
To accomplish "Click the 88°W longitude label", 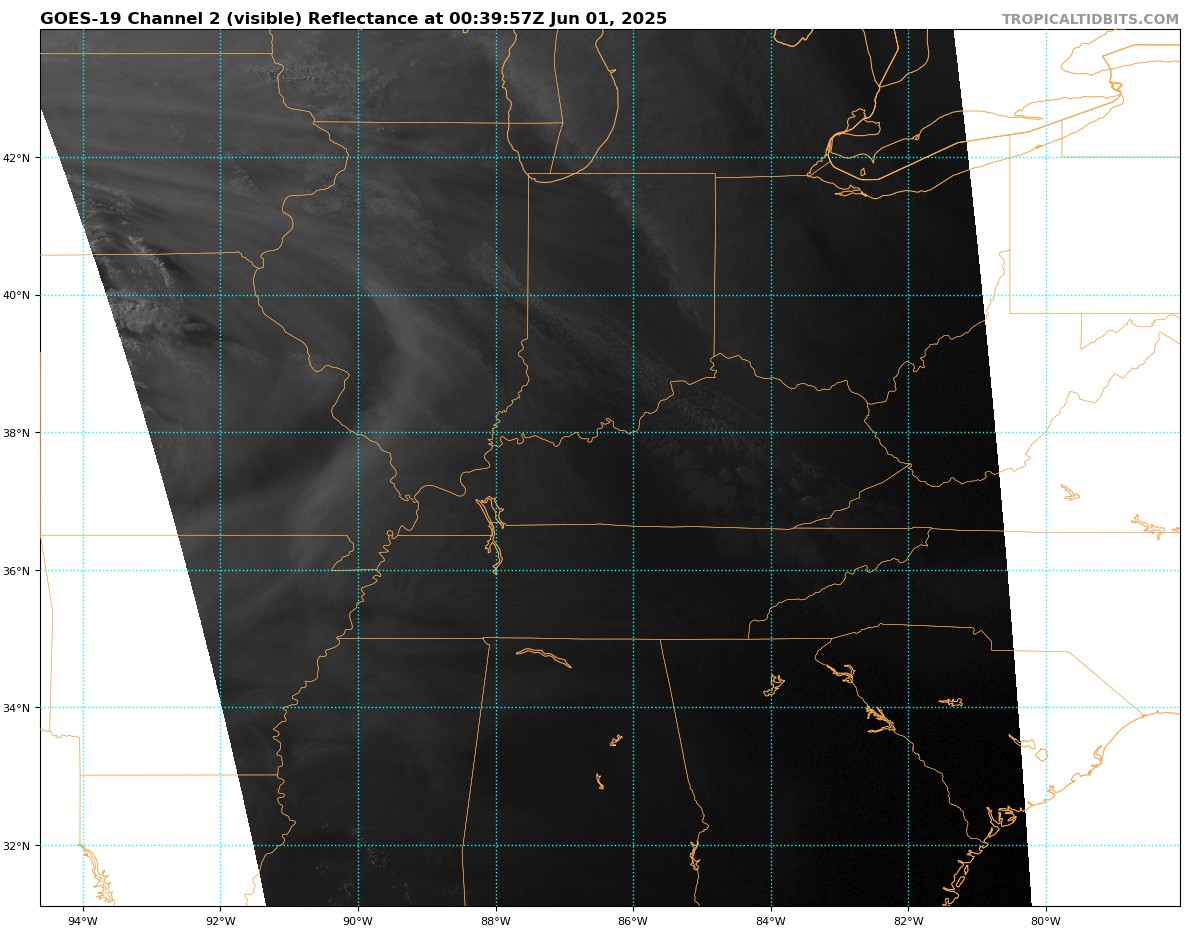I will pyautogui.click(x=496, y=921).
